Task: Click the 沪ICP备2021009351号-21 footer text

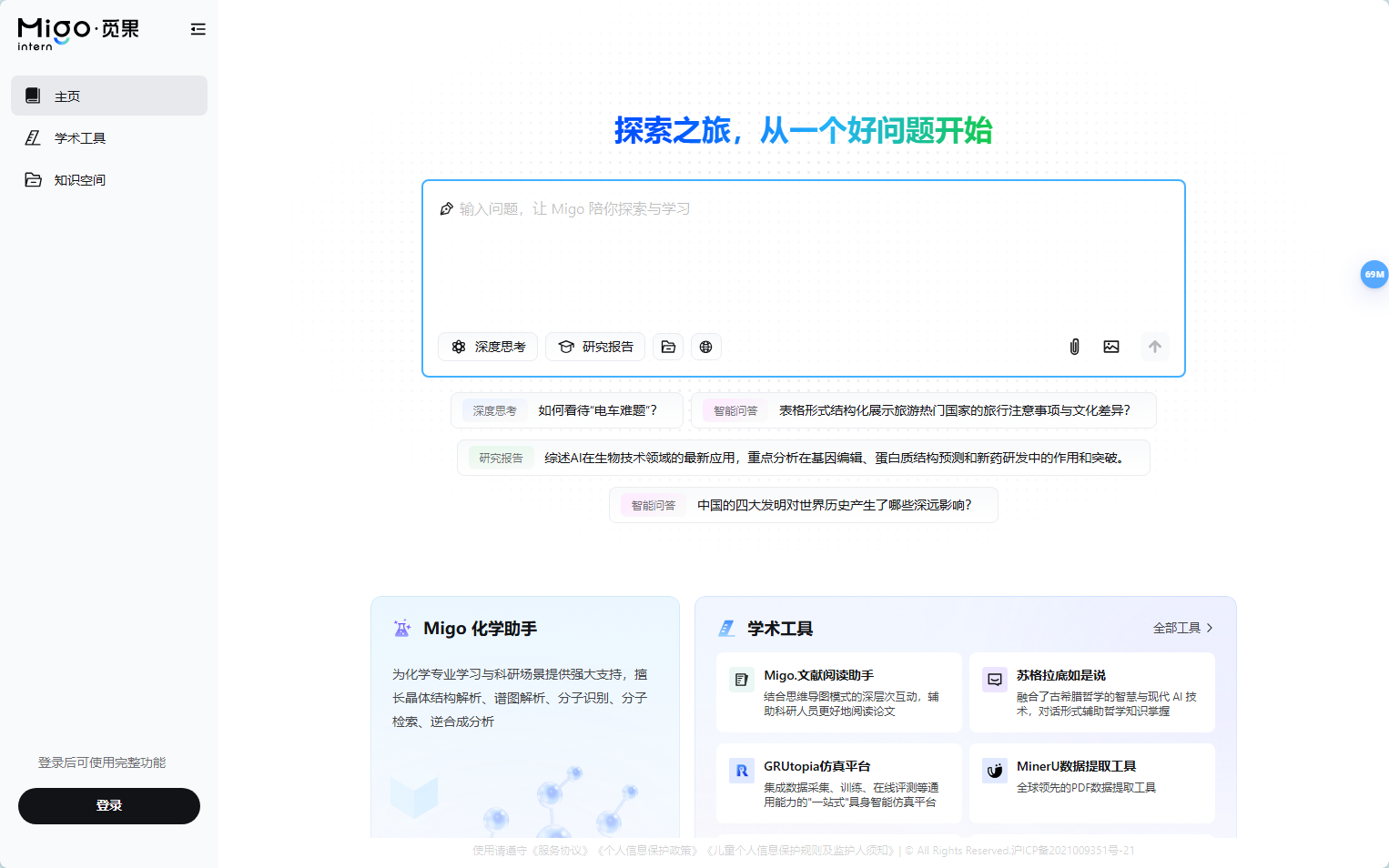Action: click(1073, 851)
